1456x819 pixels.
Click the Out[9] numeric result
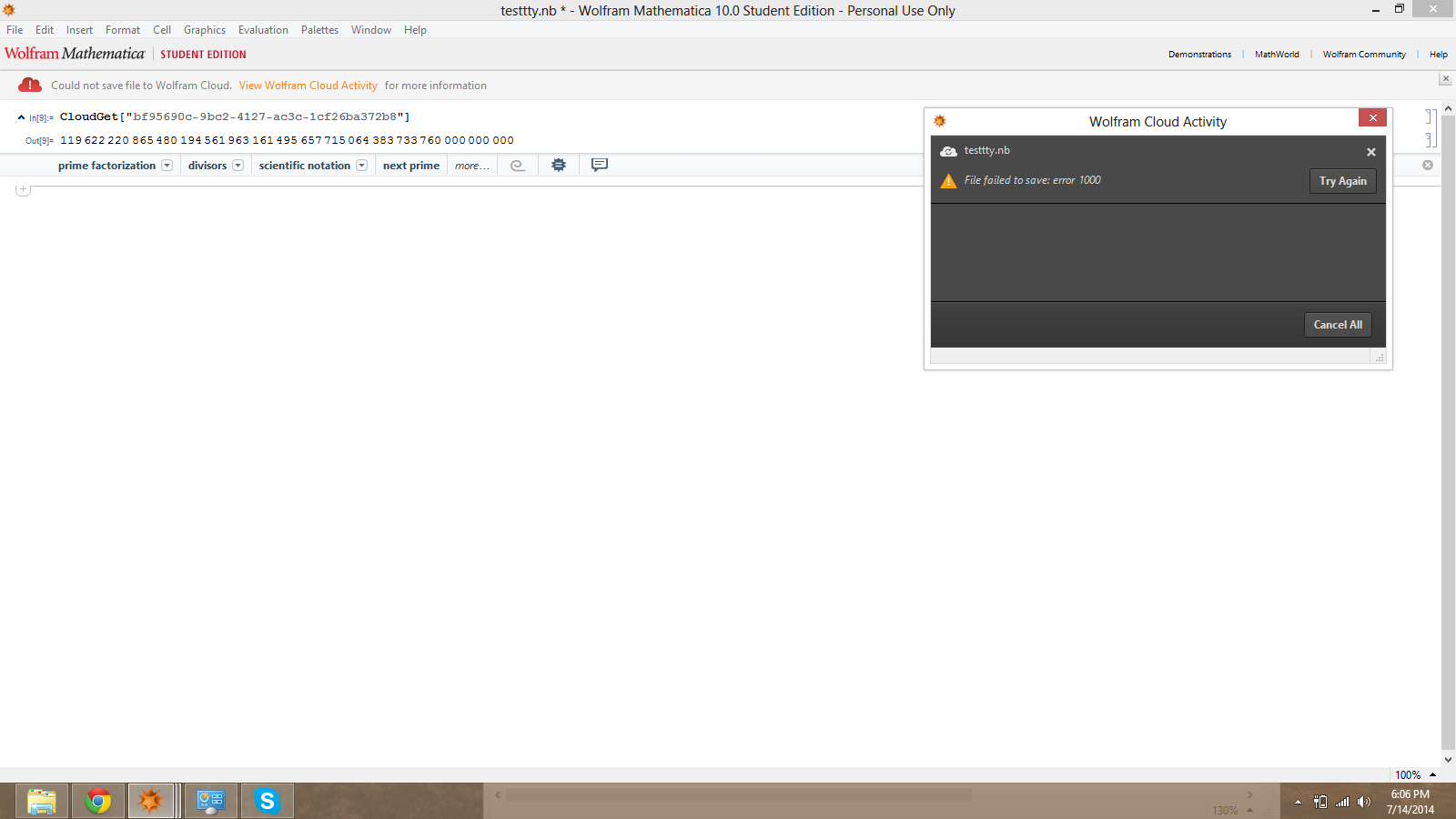point(287,140)
